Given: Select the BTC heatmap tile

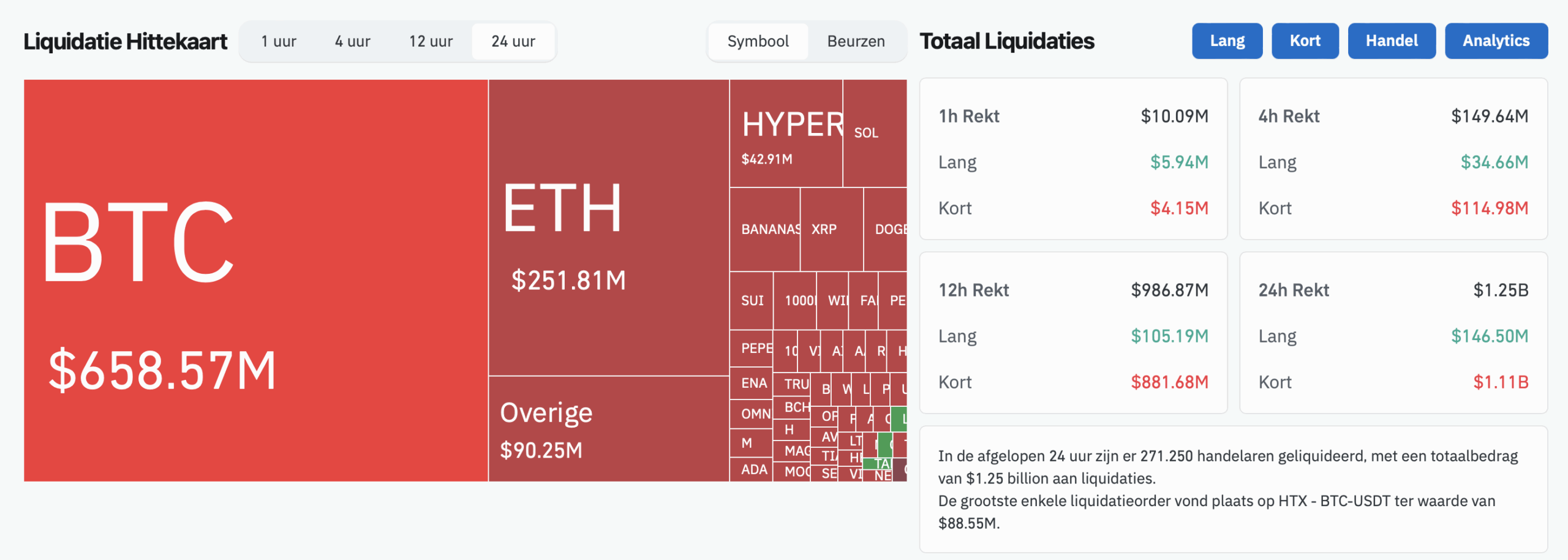Looking at the screenshot, I should [256, 281].
